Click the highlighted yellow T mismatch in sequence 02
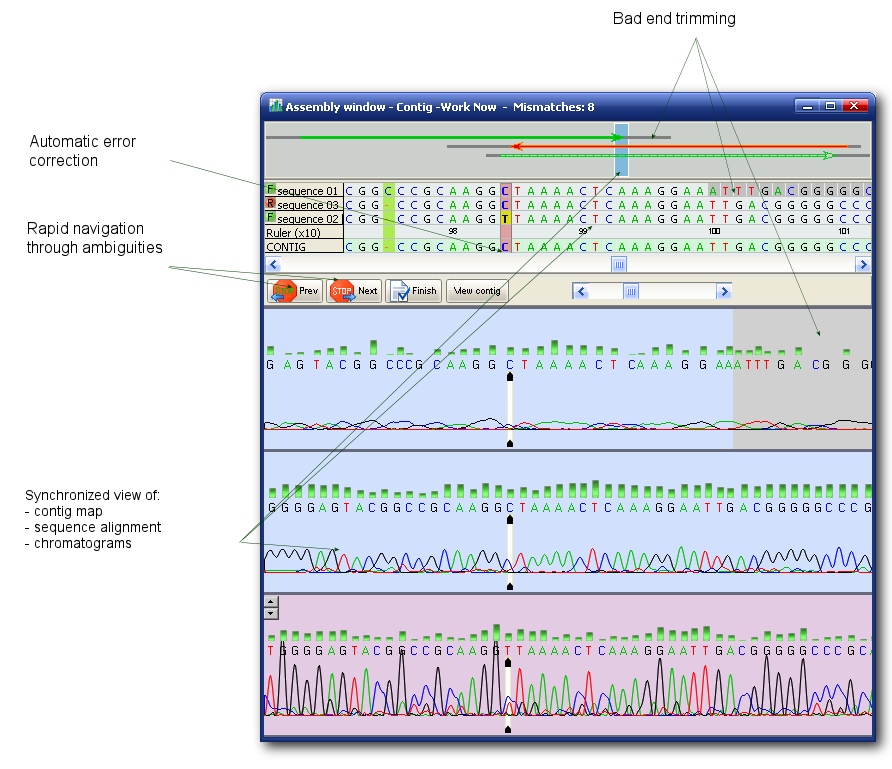Image resolution: width=892 pixels, height=769 pixels. click(505, 219)
